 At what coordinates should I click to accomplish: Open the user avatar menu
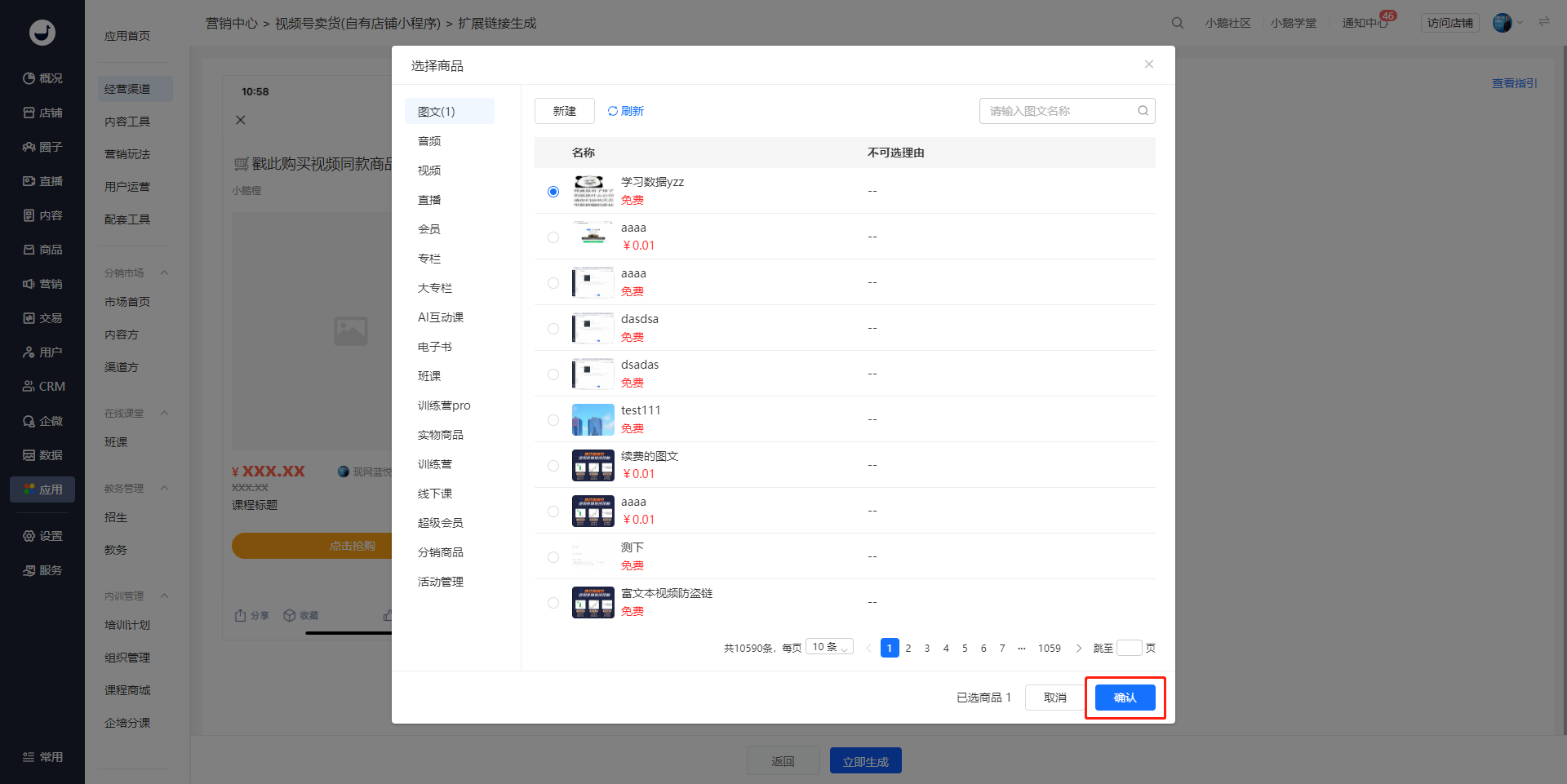coord(1502,23)
